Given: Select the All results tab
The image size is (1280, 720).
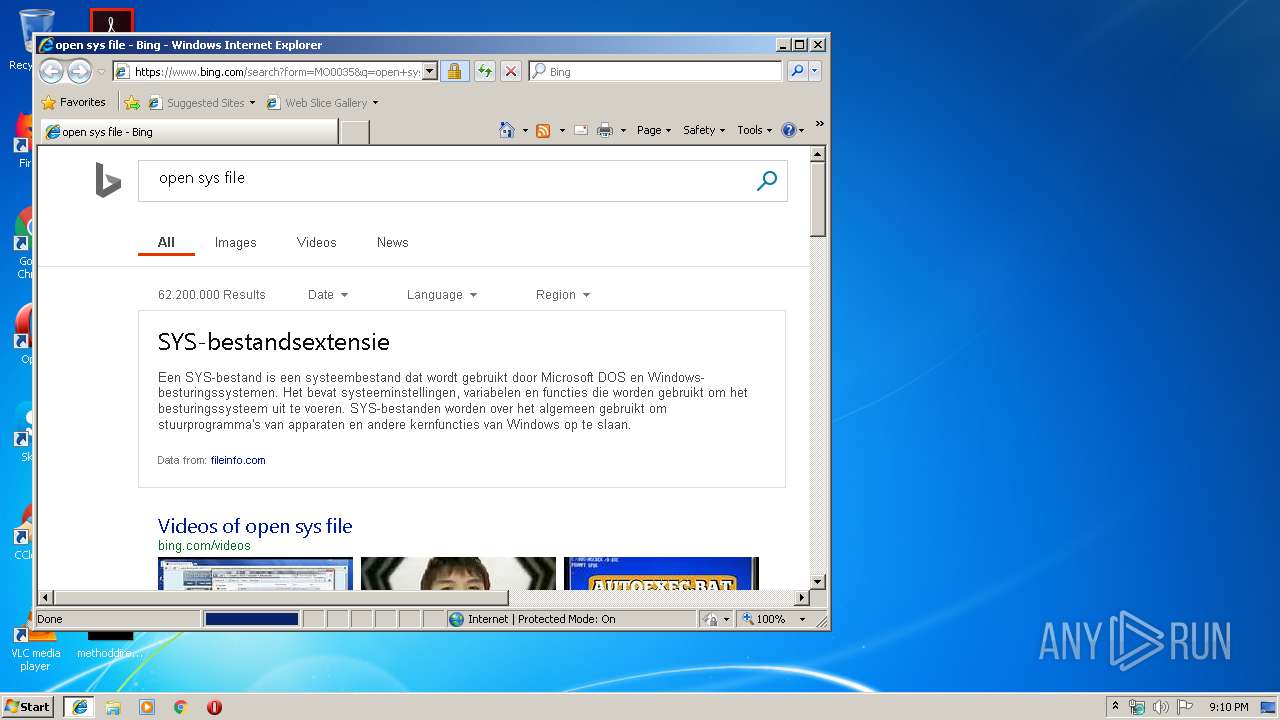Looking at the screenshot, I should pos(166,242).
